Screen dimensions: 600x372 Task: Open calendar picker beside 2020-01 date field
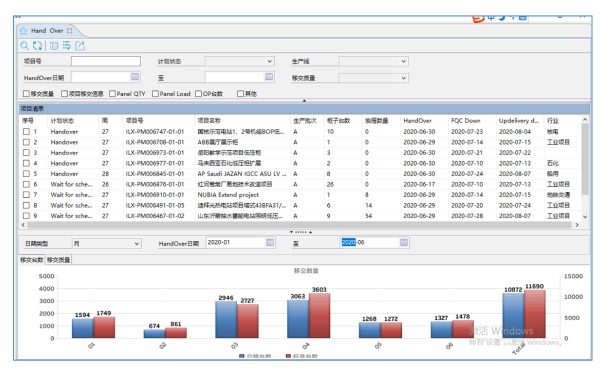[270, 242]
